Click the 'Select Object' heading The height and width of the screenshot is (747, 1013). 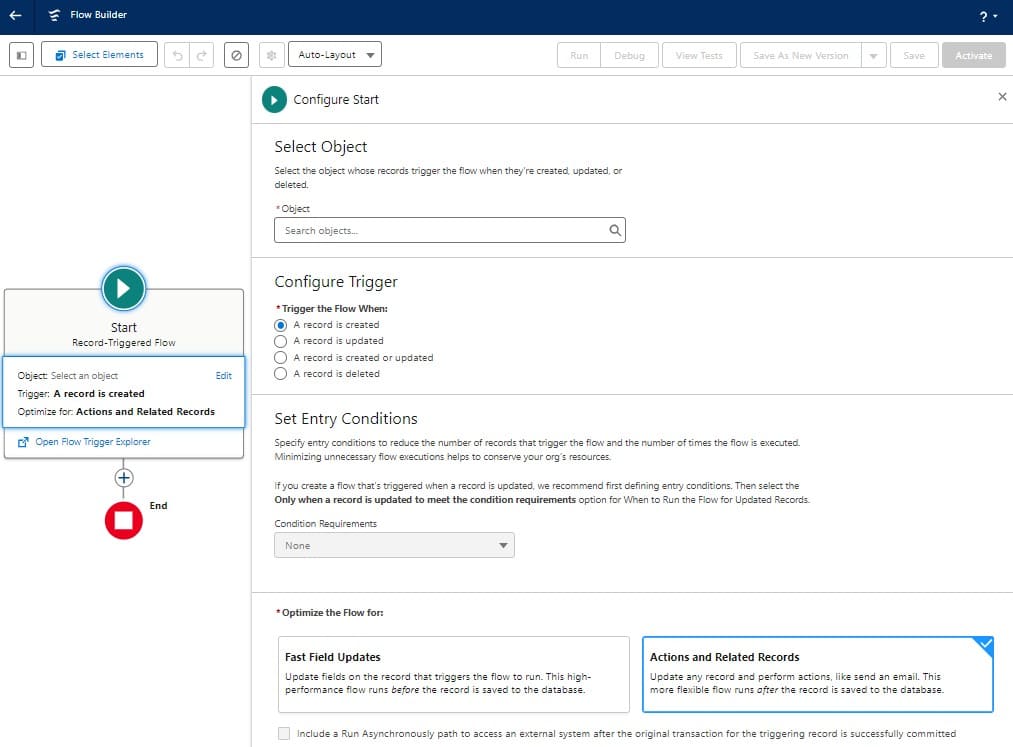tap(320, 147)
